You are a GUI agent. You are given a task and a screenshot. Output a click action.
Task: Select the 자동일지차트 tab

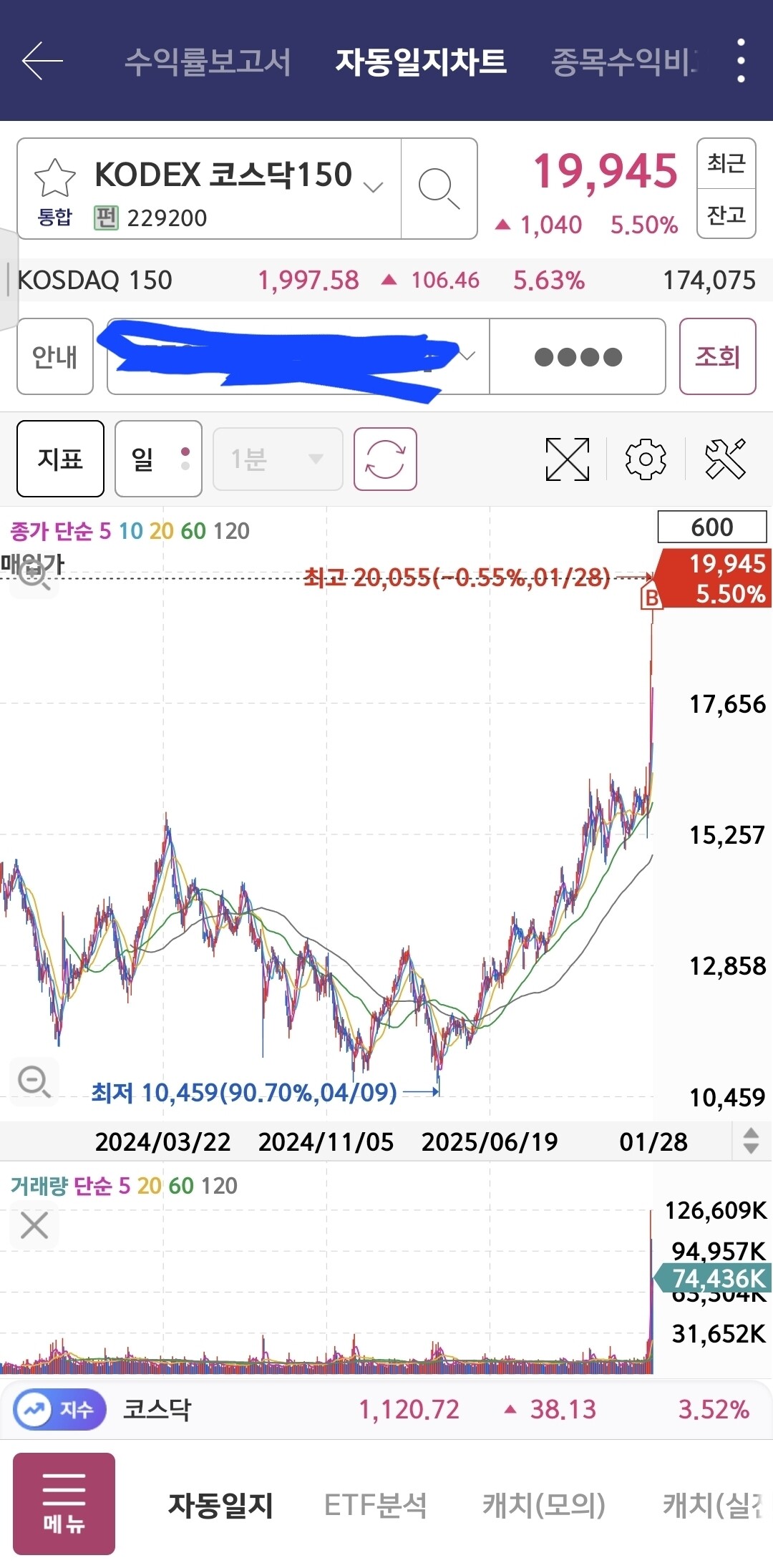pos(421,62)
